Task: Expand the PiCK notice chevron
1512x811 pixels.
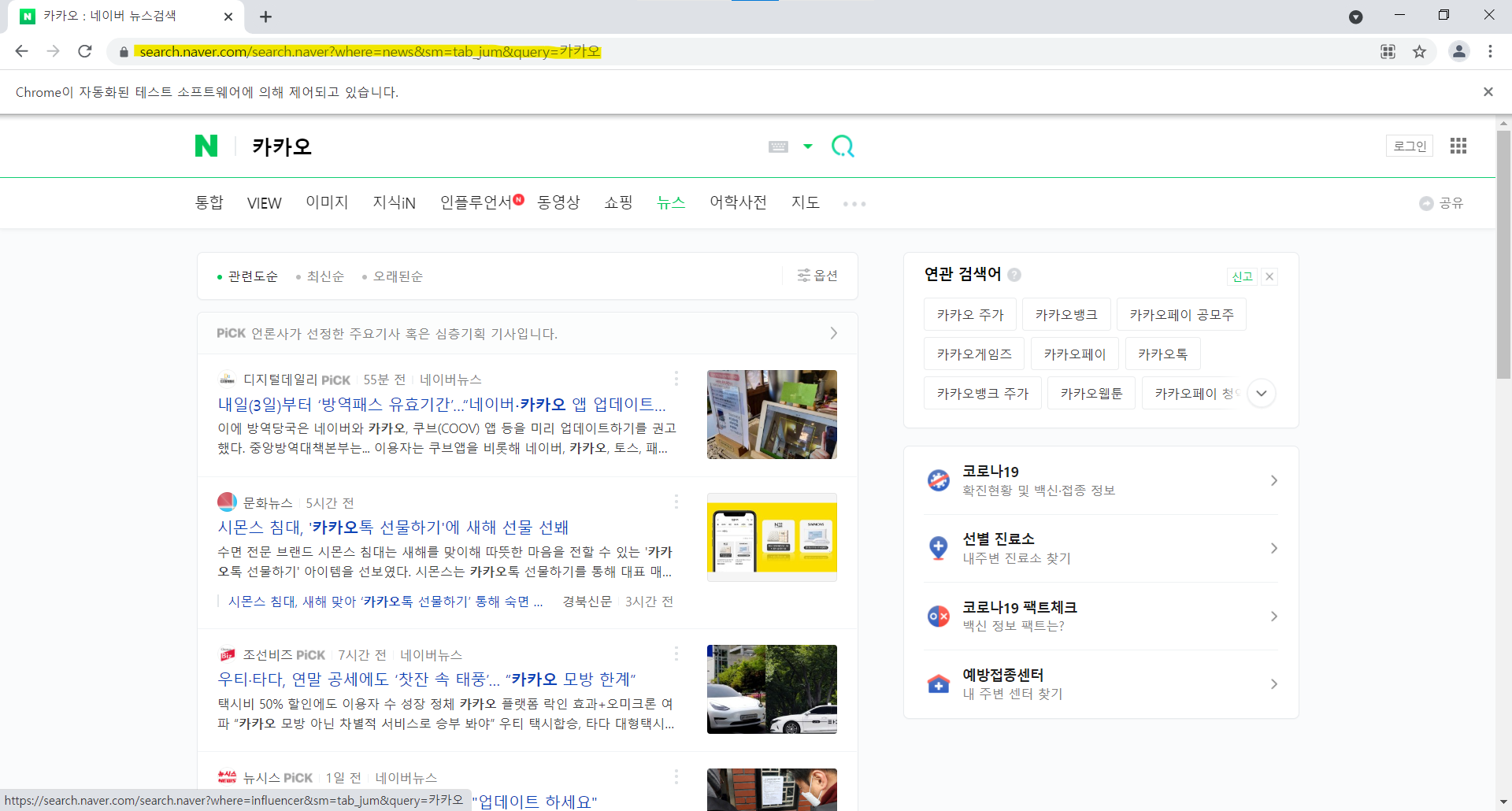Action: coord(833,334)
